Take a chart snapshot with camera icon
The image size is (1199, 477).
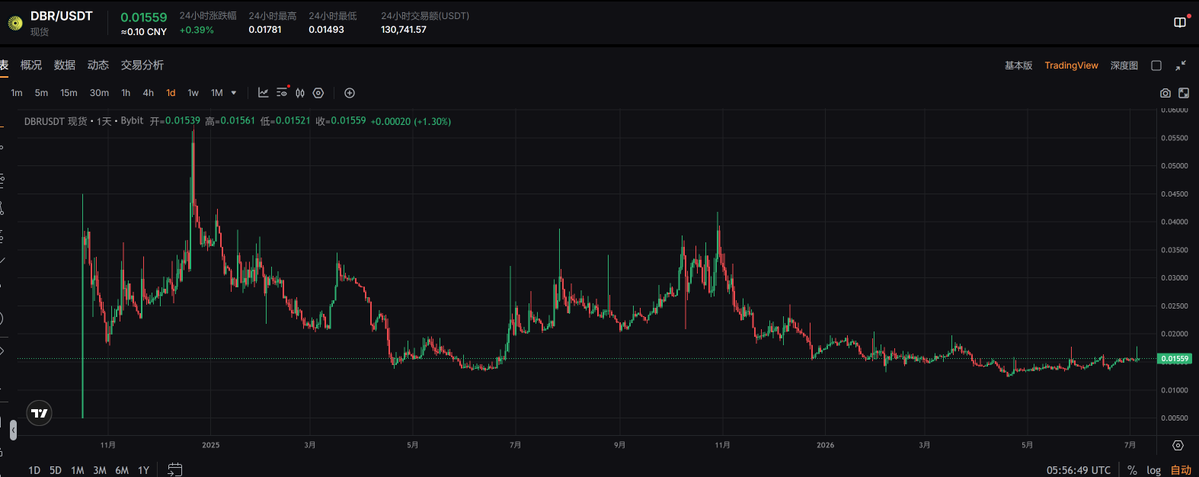[x=1165, y=93]
